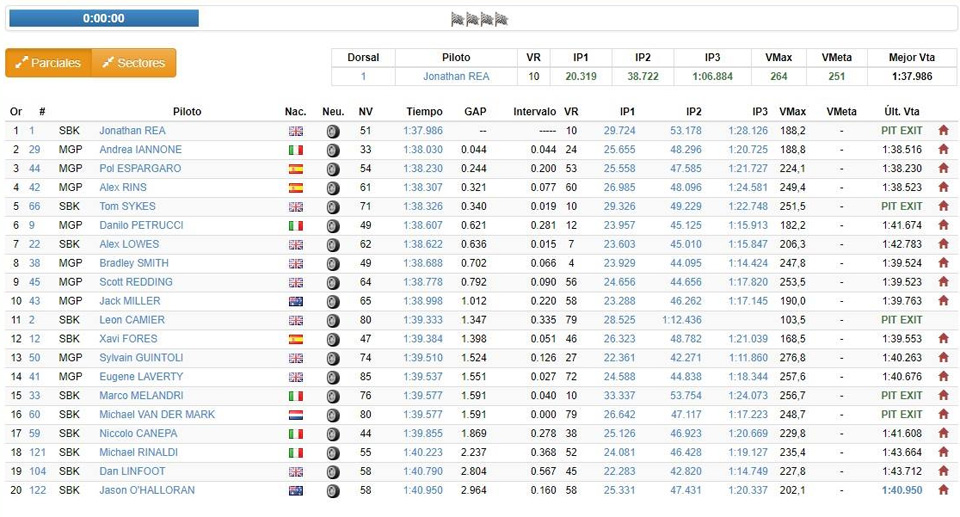Screen dimensions: 960x517
Task: Open rider link Jason O'HALLORAN
Action: point(147,490)
